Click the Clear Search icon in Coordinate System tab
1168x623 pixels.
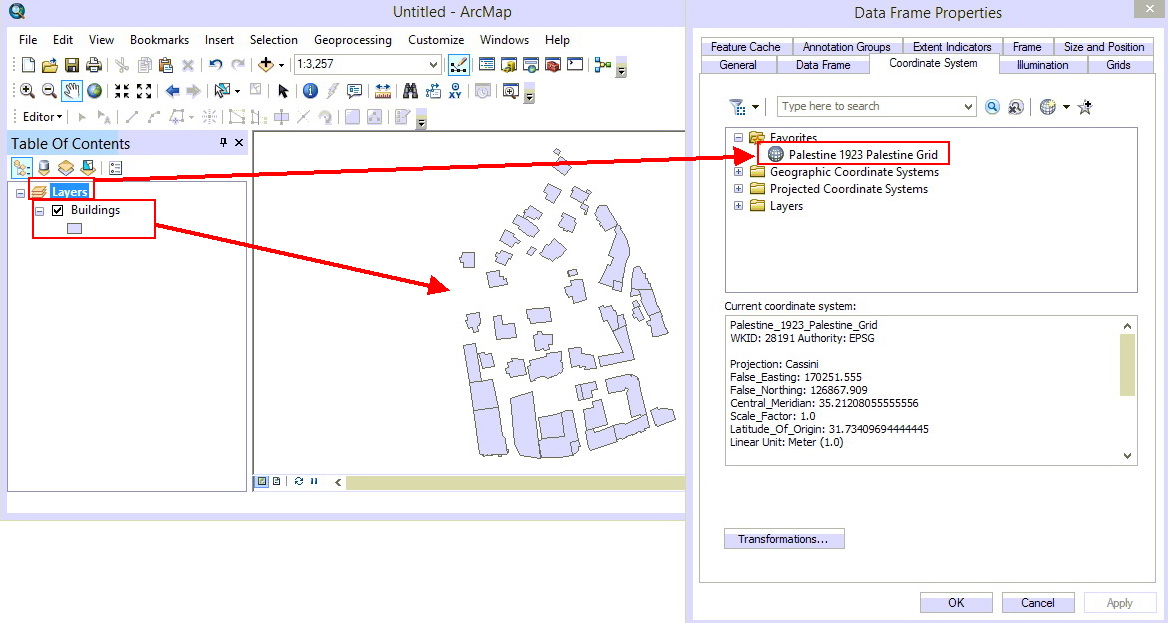tap(1016, 107)
